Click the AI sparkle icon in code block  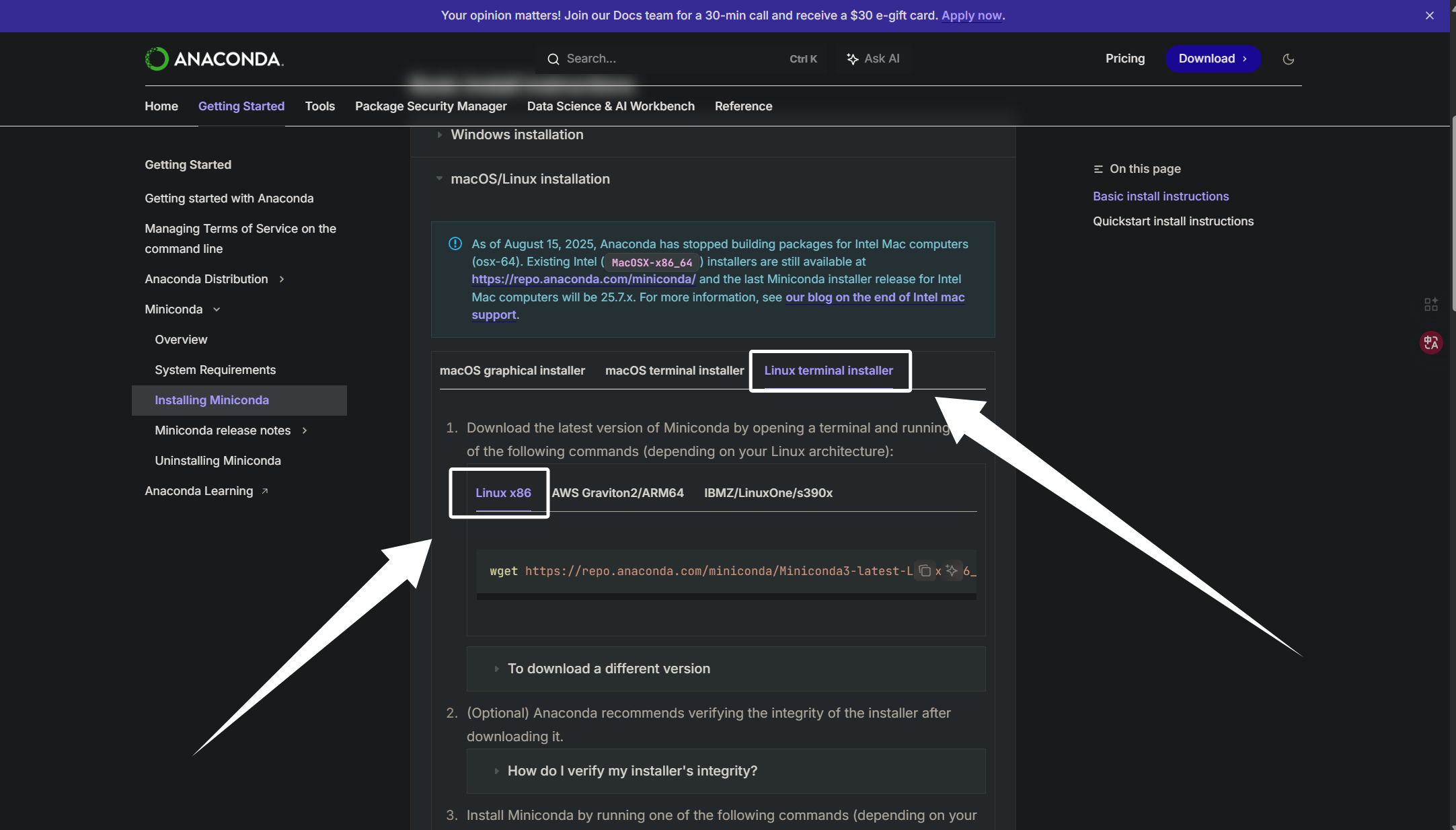[952, 570]
